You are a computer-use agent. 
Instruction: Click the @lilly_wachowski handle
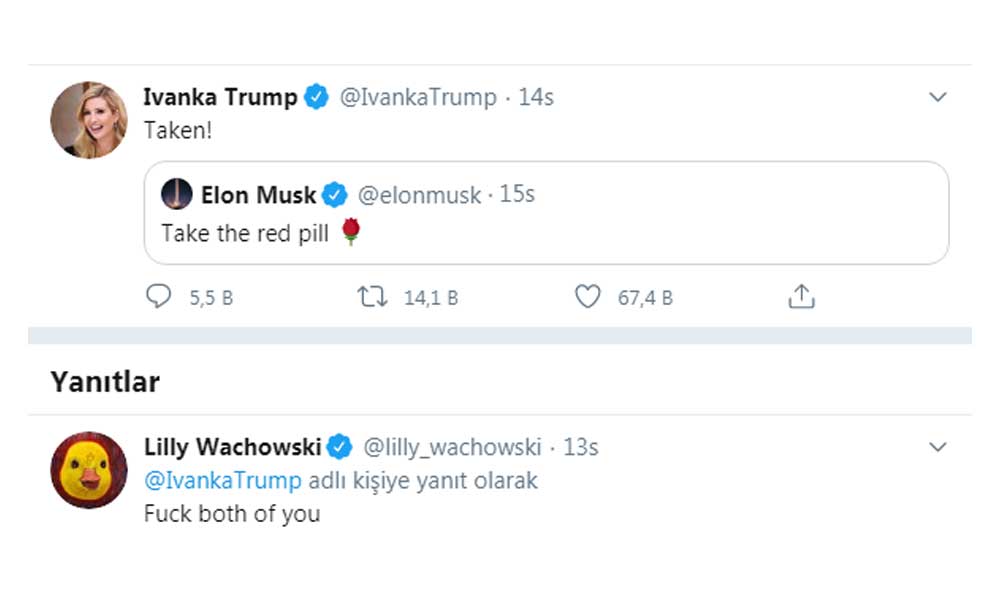[451, 447]
